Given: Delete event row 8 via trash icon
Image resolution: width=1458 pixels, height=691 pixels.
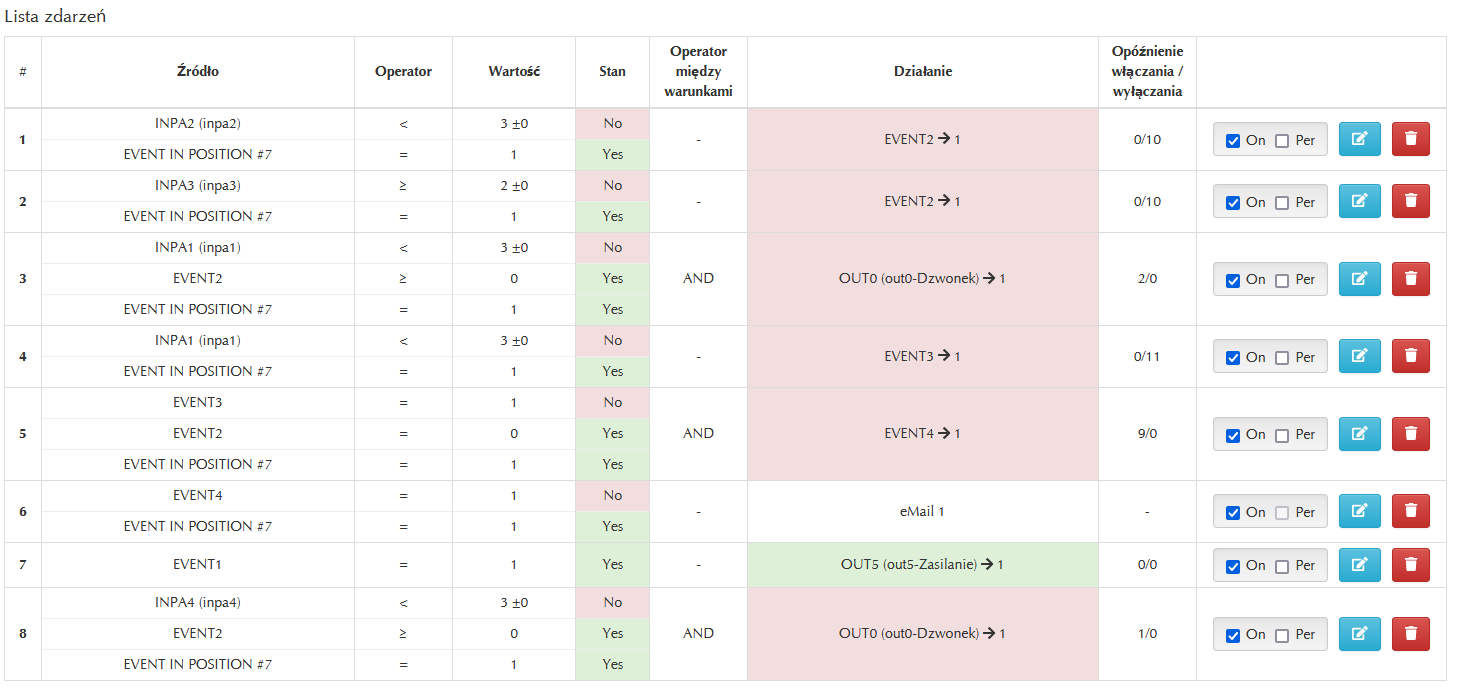Looking at the screenshot, I should point(1410,634).
